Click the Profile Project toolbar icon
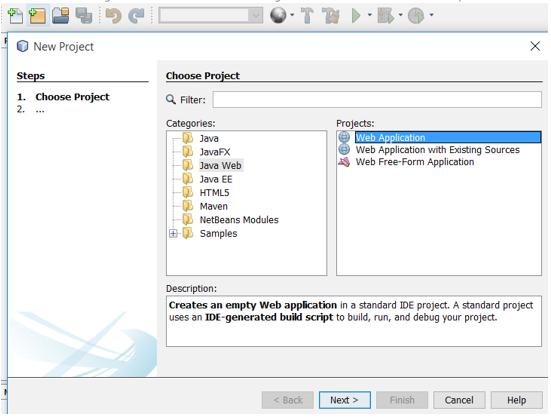Screen dimensions: 551x419 (416, 16)
